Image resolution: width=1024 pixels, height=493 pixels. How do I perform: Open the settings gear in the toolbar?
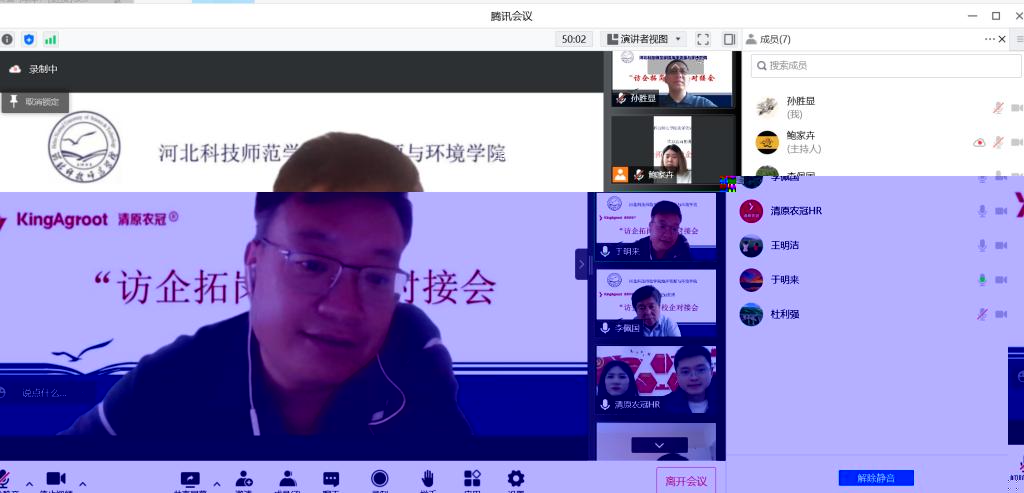516,480
